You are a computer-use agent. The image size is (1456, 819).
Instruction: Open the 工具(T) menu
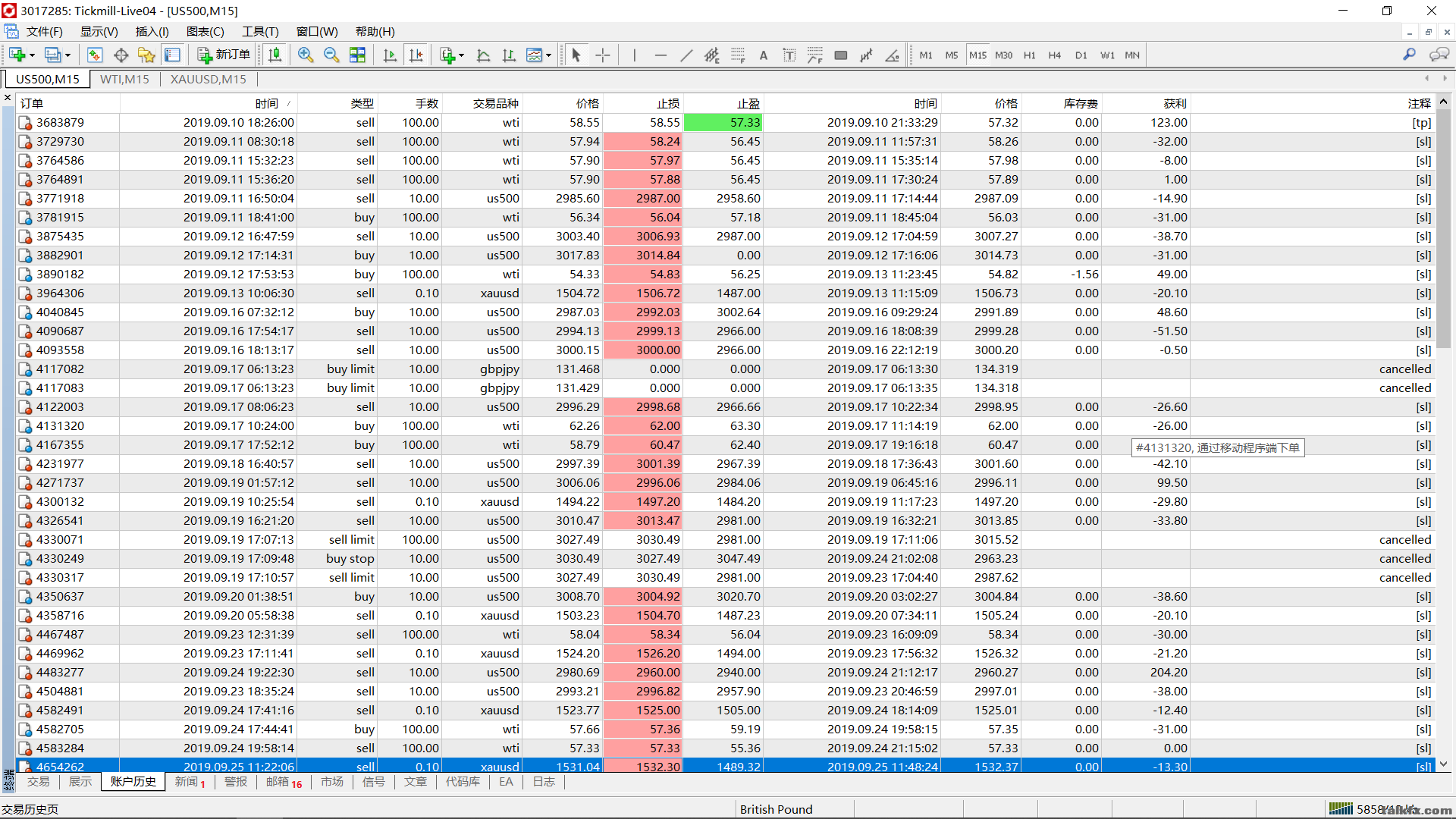coord(260,31)
